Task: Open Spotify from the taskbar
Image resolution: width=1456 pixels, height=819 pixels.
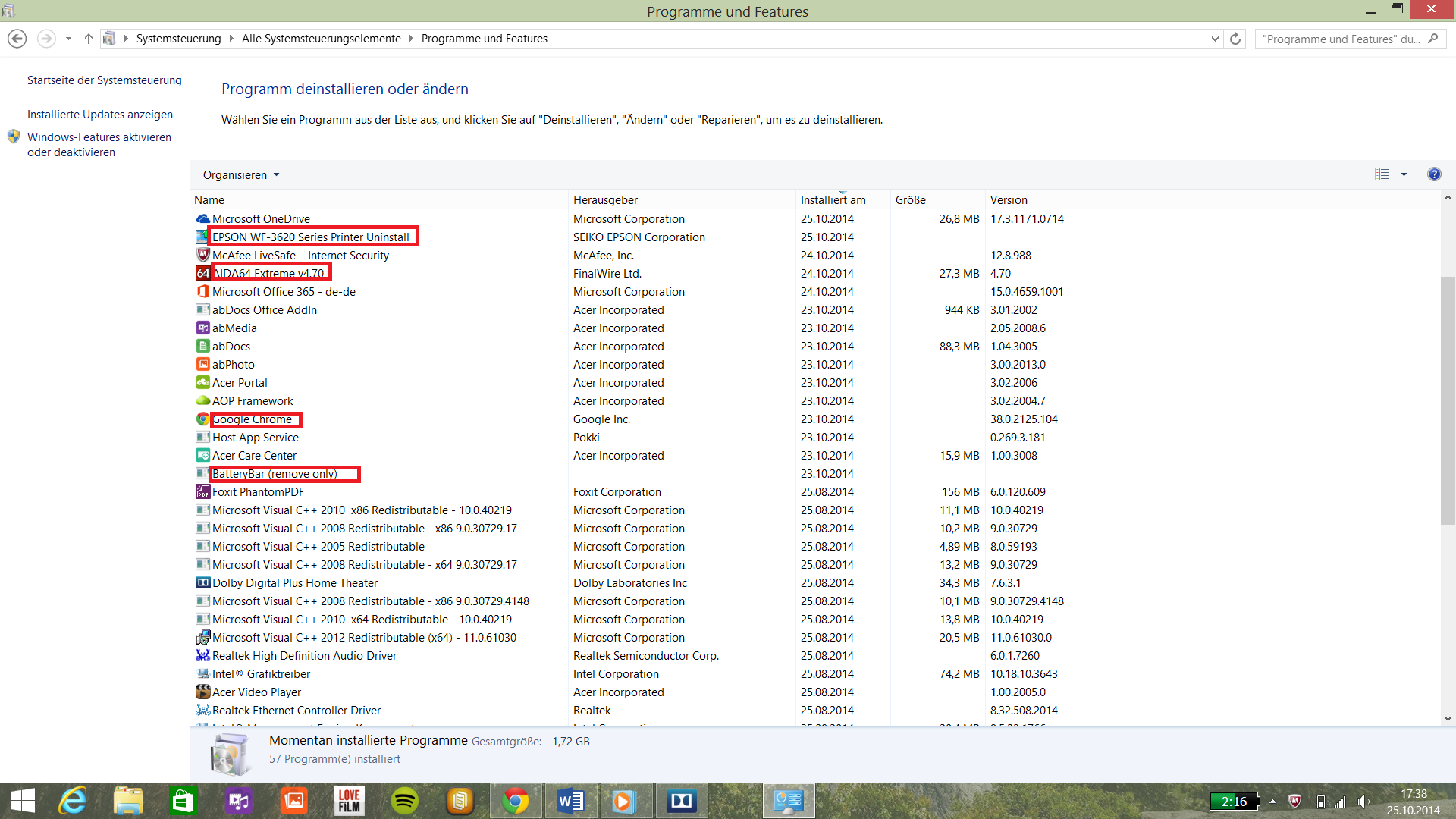Action: [x=404, y=801]
